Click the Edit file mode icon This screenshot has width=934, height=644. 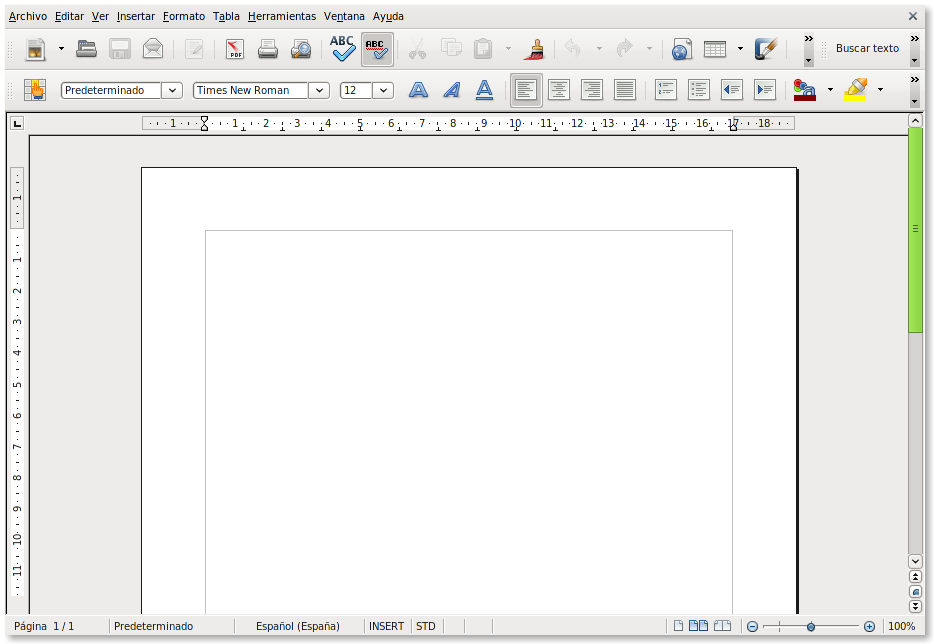194,49
